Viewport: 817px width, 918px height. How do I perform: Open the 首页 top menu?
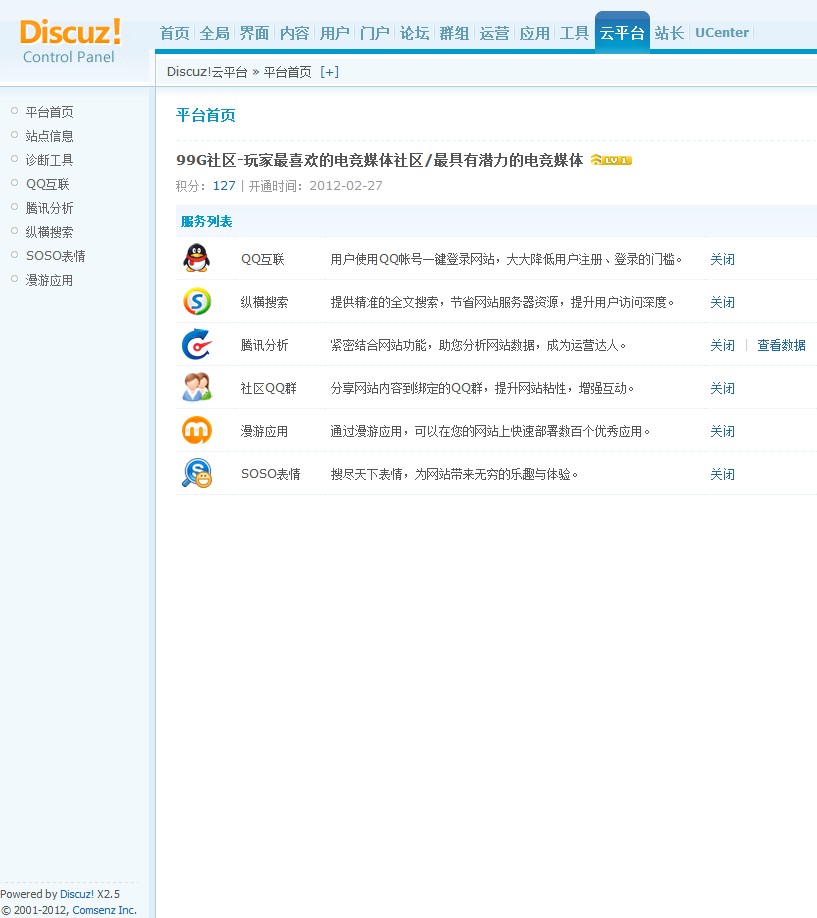pyautogui.click(x=175, y=33)
